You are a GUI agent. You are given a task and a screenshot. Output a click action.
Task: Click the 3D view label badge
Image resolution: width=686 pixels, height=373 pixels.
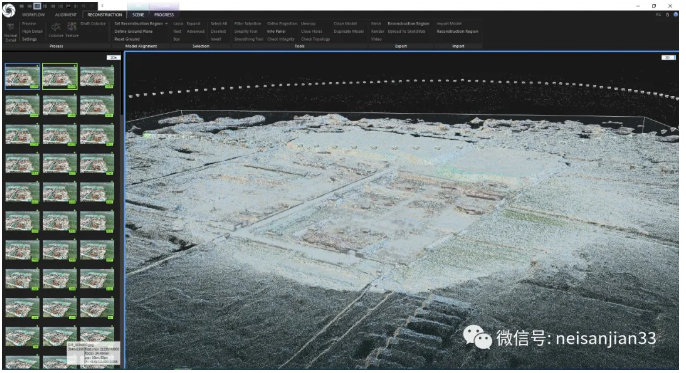click(x=668, y=58)
